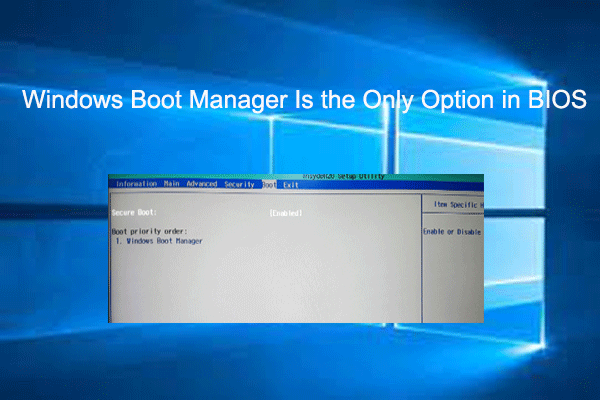Screen dimensions: 600x400
Task: Click the Item Specific Help panel header
Action: (458, 205)
